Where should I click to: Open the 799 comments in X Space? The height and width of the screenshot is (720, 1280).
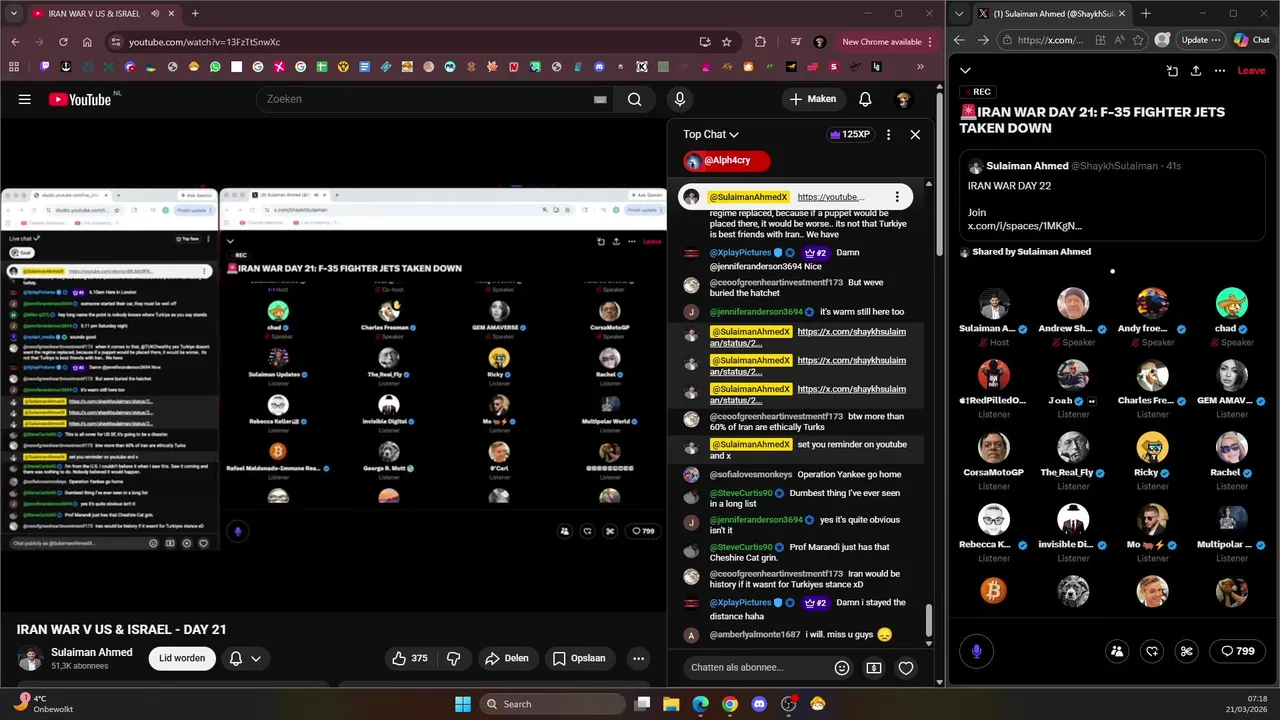click(1238, 651)
